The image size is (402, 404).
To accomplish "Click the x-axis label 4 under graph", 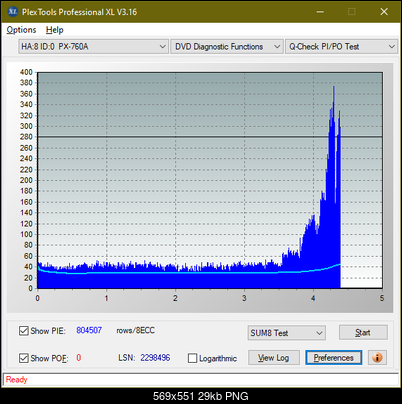I will [313, 298].
